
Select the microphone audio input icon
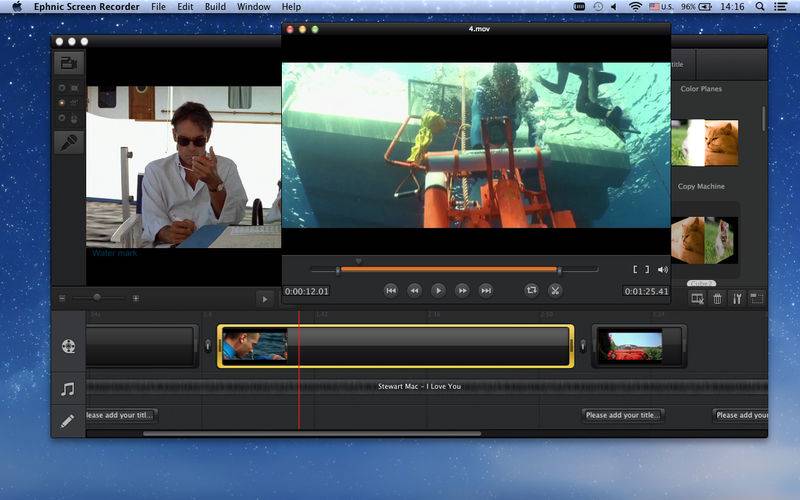pyautogui.click(x=69, y=143)
